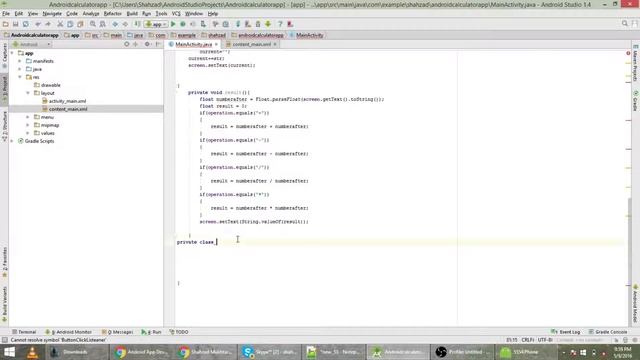Open the Messages tool window
The height and width of the screenshot is (360, 640).
117,332
